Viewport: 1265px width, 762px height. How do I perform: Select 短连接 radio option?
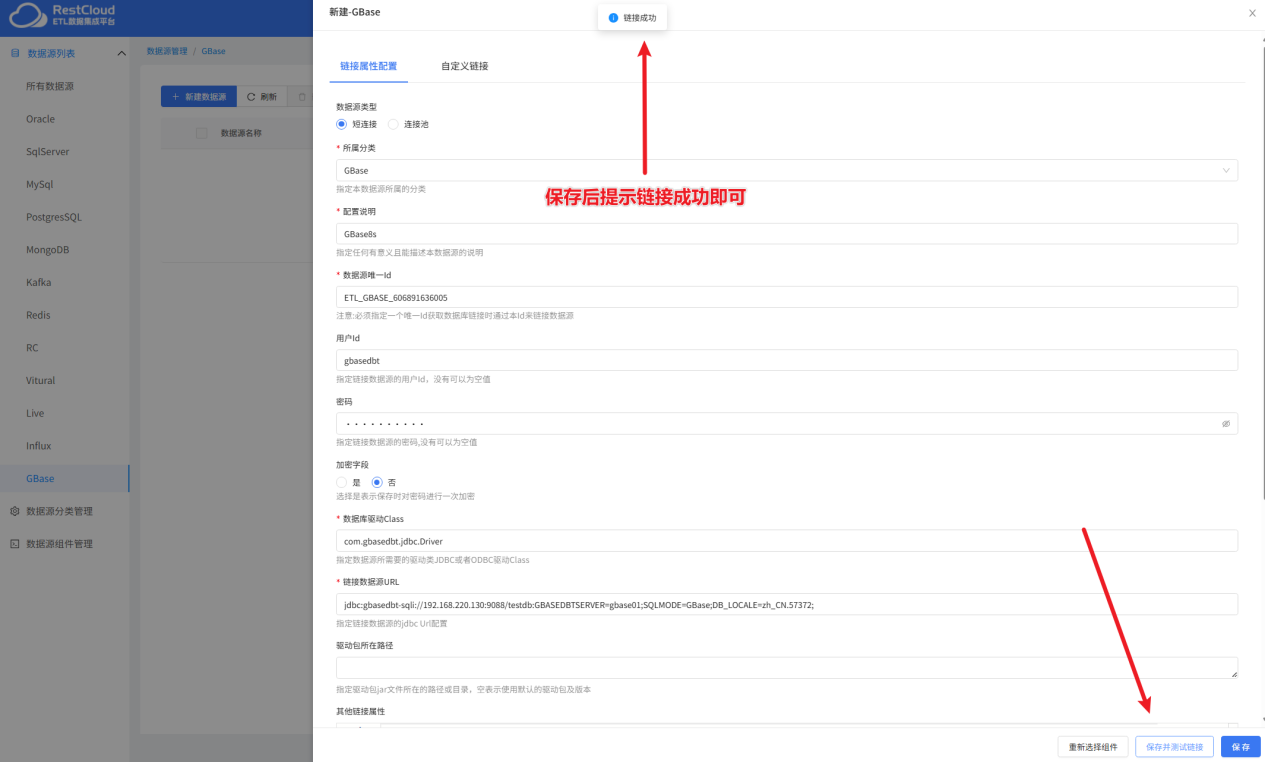coord(342,124)
